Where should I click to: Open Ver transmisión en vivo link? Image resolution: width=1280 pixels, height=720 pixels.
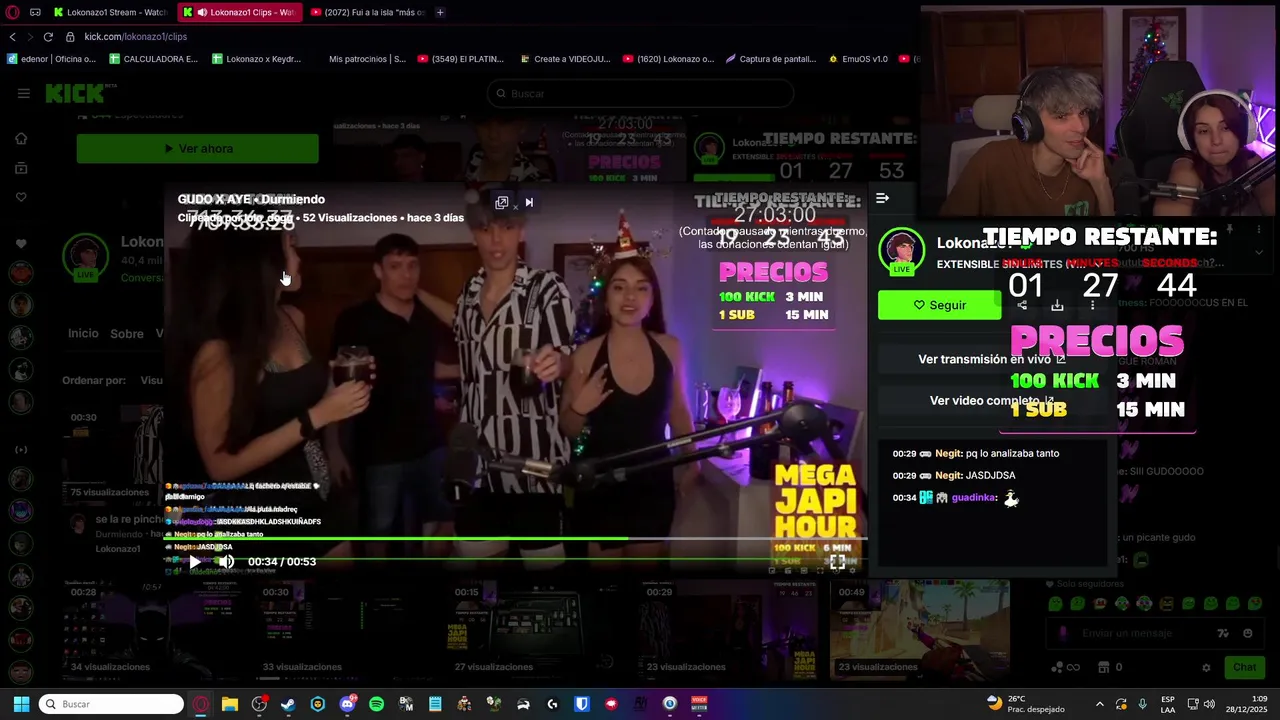[x=992, y=359]
